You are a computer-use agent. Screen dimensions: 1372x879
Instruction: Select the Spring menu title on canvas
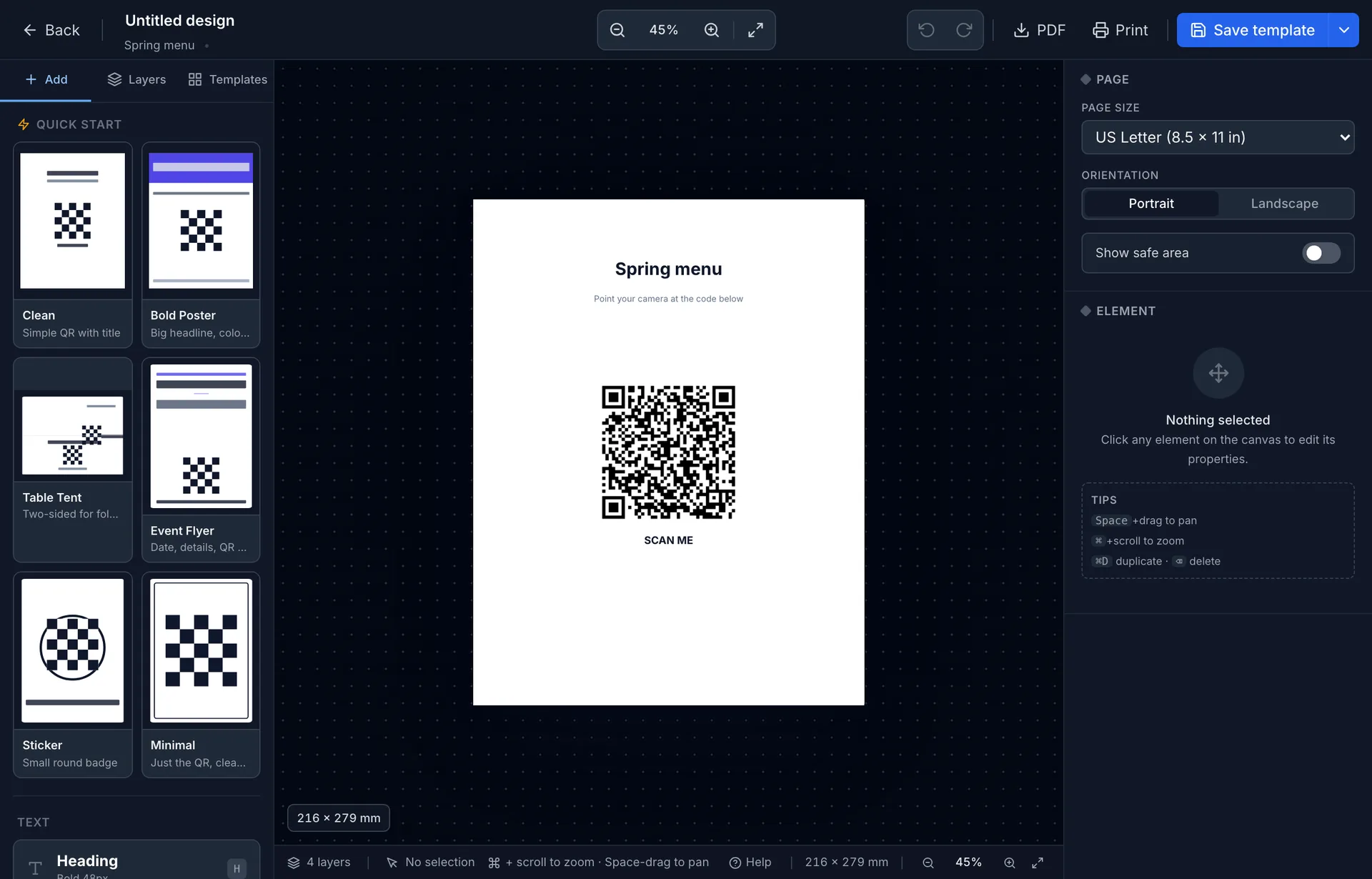coord(668,269)
